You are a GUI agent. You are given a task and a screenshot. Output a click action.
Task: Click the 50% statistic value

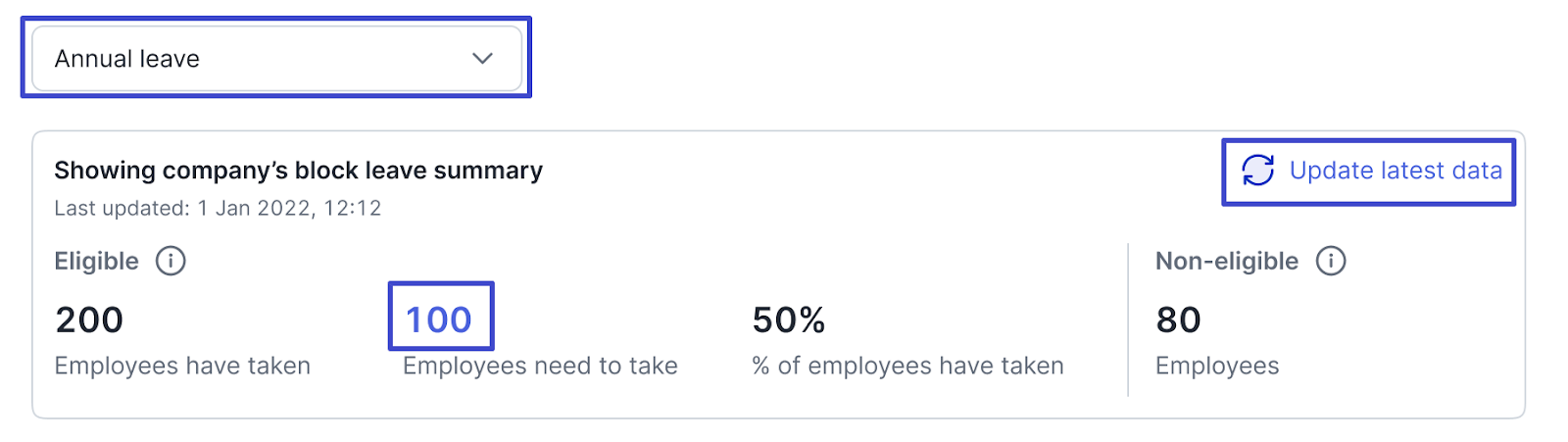pos(789,319)
